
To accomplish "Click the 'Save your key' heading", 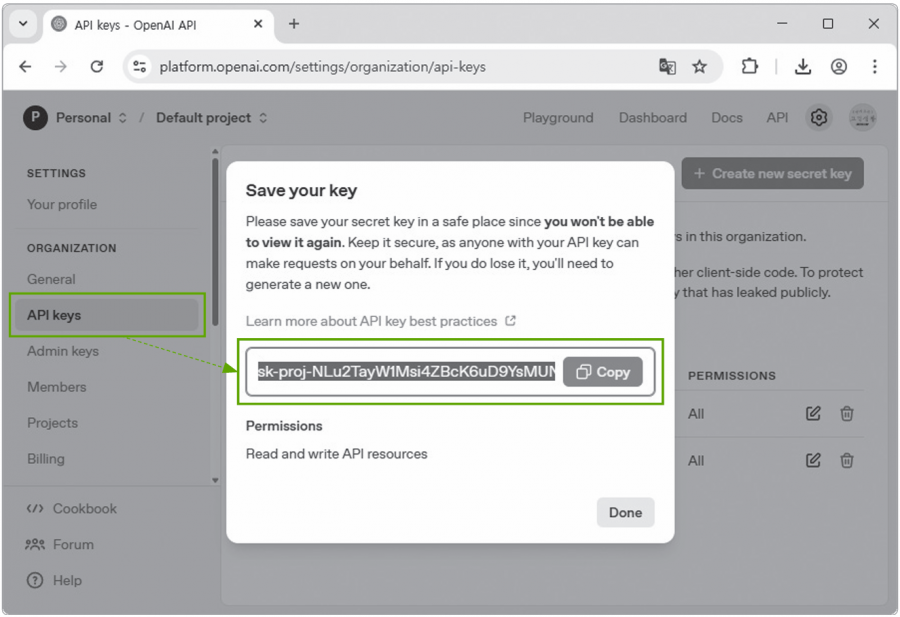I will [301, 191].
